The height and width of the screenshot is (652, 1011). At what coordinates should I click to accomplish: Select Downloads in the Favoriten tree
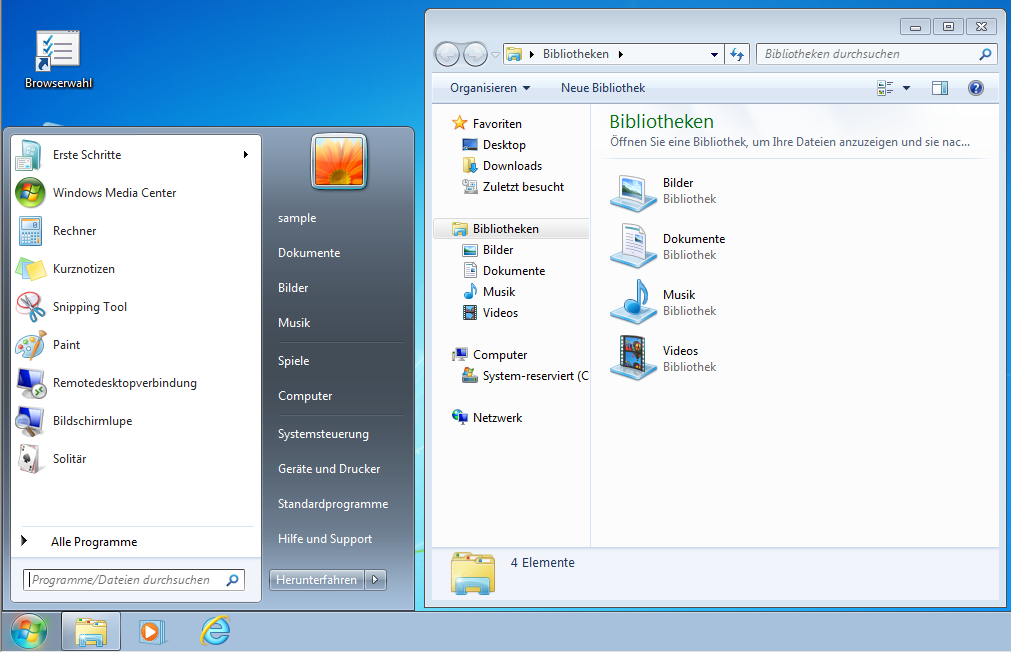tap(512, 166)
